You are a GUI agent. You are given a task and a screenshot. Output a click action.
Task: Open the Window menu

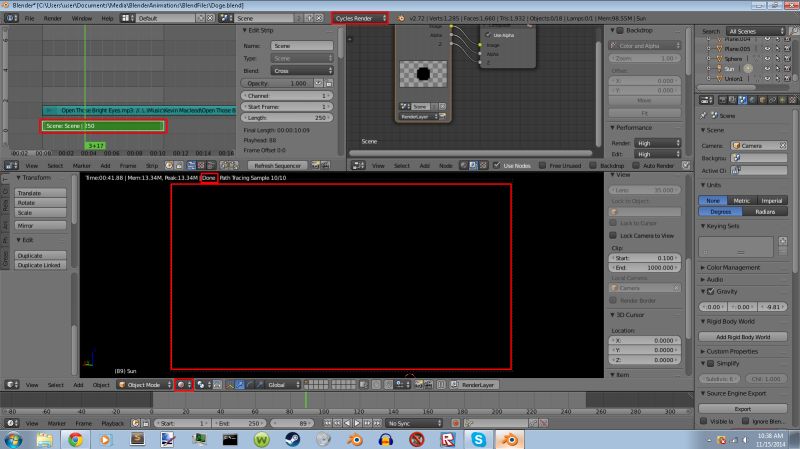[x=82, y=18]
